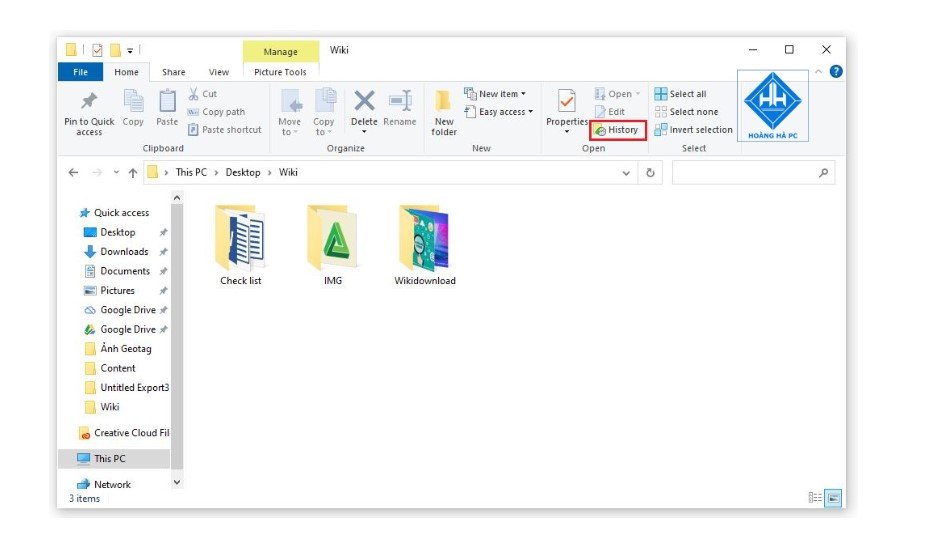Switch to the Share tab
Image resolution: width=925 pixels, height=535 pixels.
click(173, 72)
